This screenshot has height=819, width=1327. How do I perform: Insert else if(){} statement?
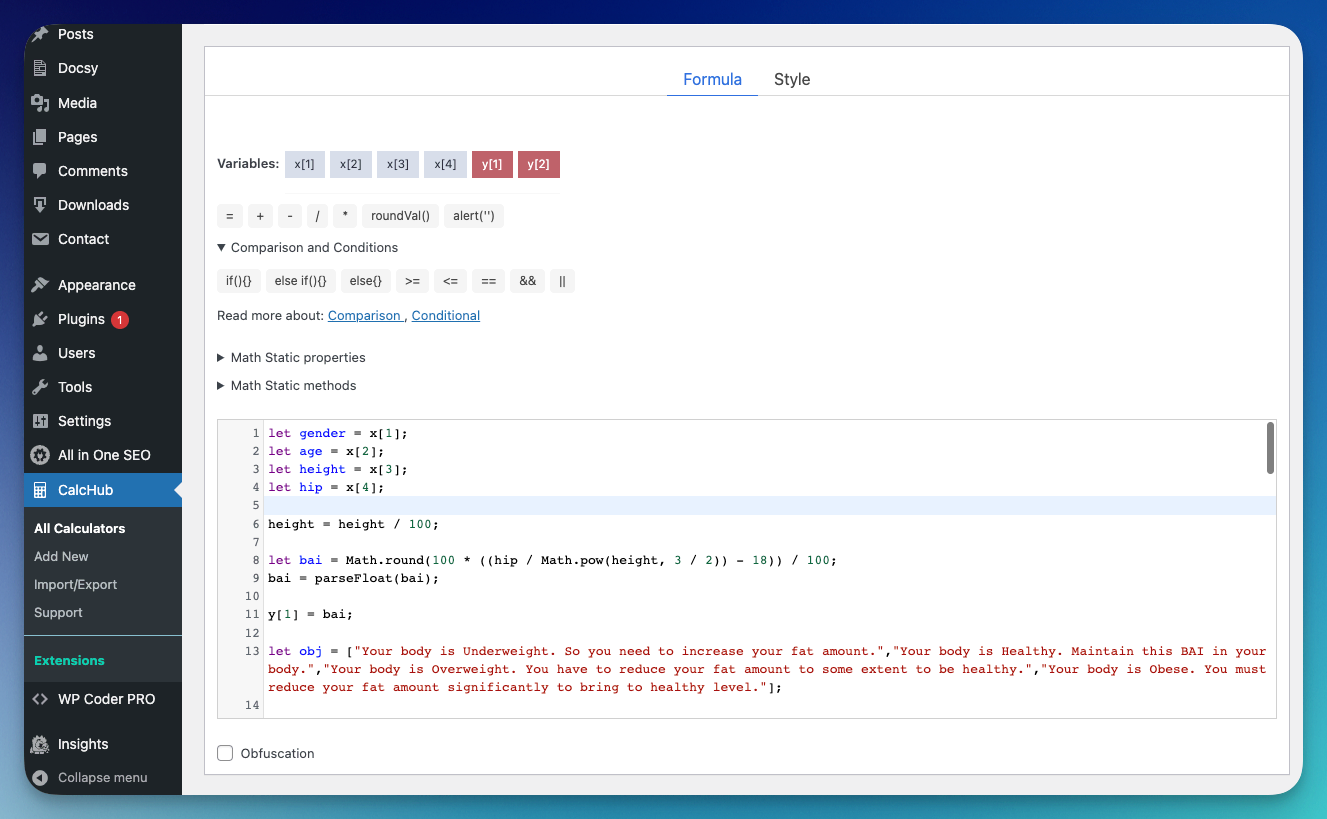(x=301, y=281)
